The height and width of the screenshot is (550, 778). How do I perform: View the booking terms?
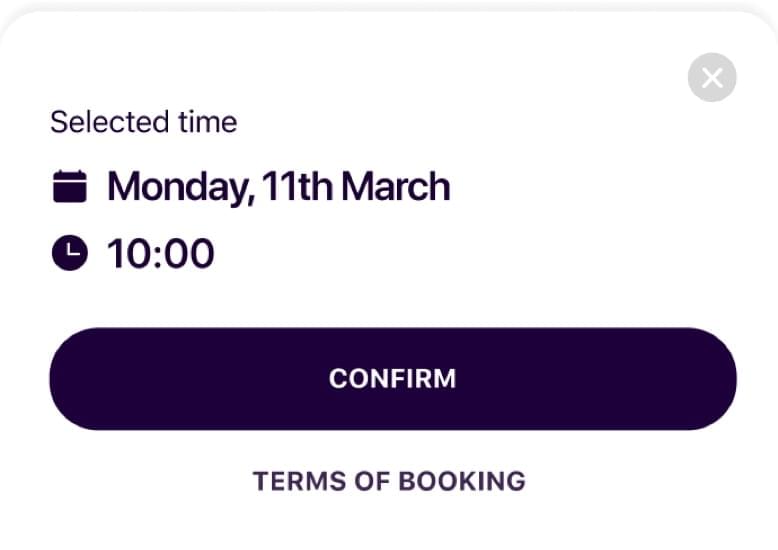389,481
